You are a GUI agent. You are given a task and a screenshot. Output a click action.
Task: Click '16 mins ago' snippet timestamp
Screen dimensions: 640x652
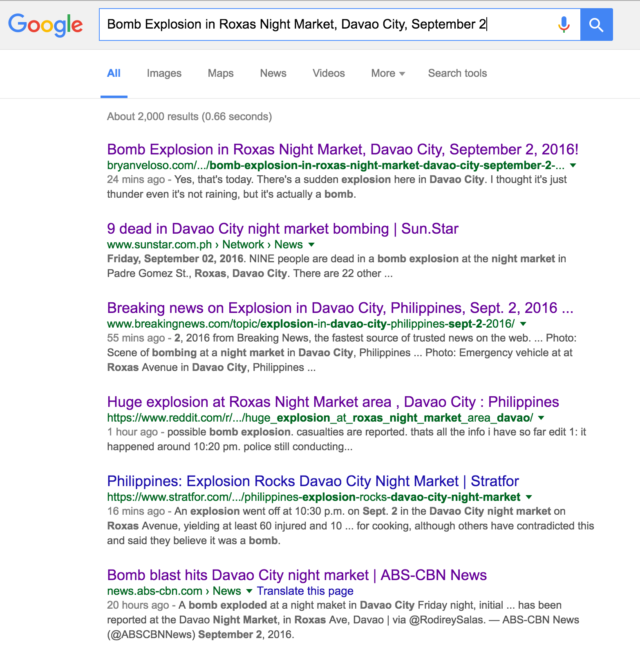(136, 511)
